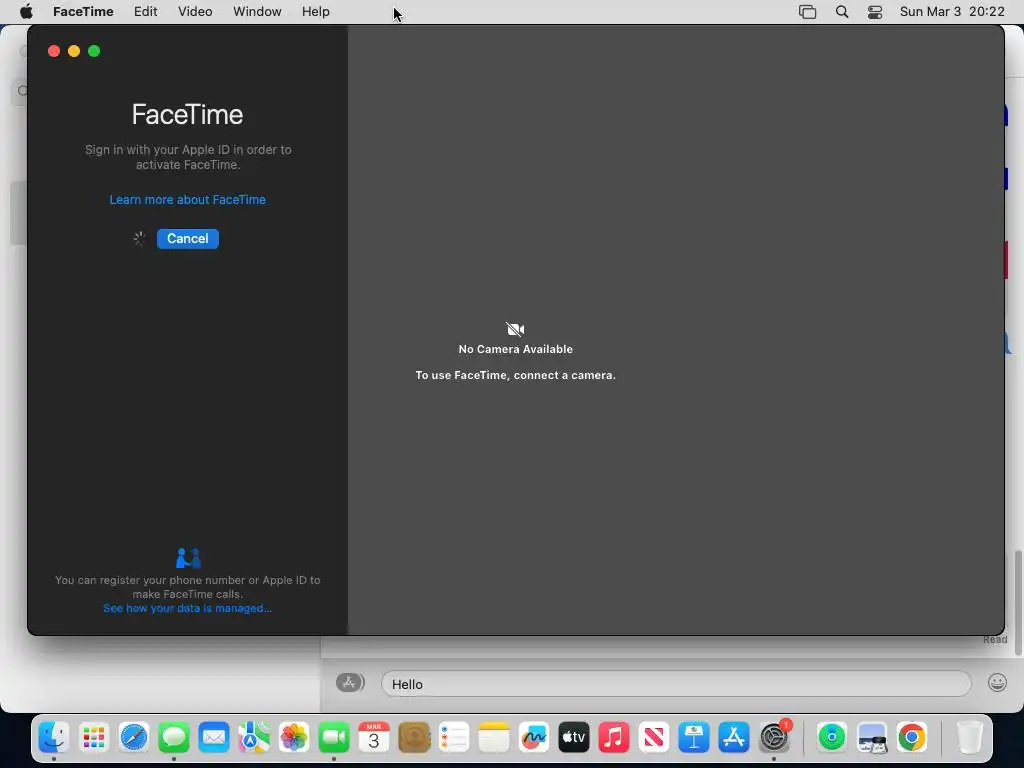This screenshot has width=1024, height=768.
Task: Open App Store from the Dock
Action: point(734,737)
